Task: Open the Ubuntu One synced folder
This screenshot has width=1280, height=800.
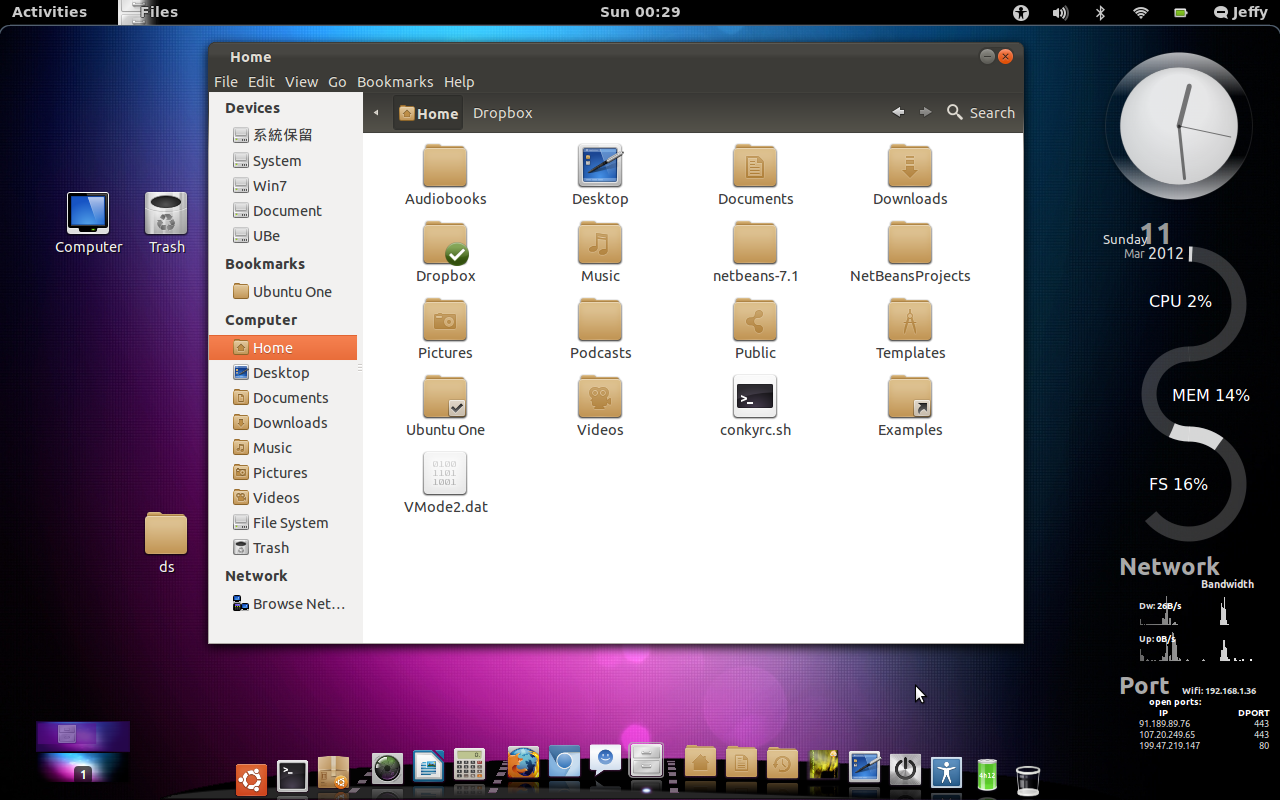Action: click(445, 397)
